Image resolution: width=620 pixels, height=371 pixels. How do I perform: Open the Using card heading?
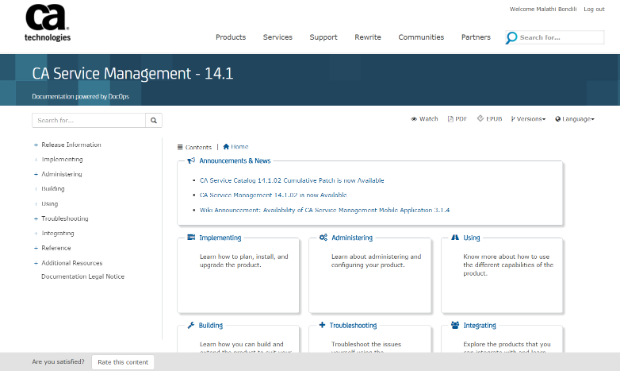coord(472,237)
